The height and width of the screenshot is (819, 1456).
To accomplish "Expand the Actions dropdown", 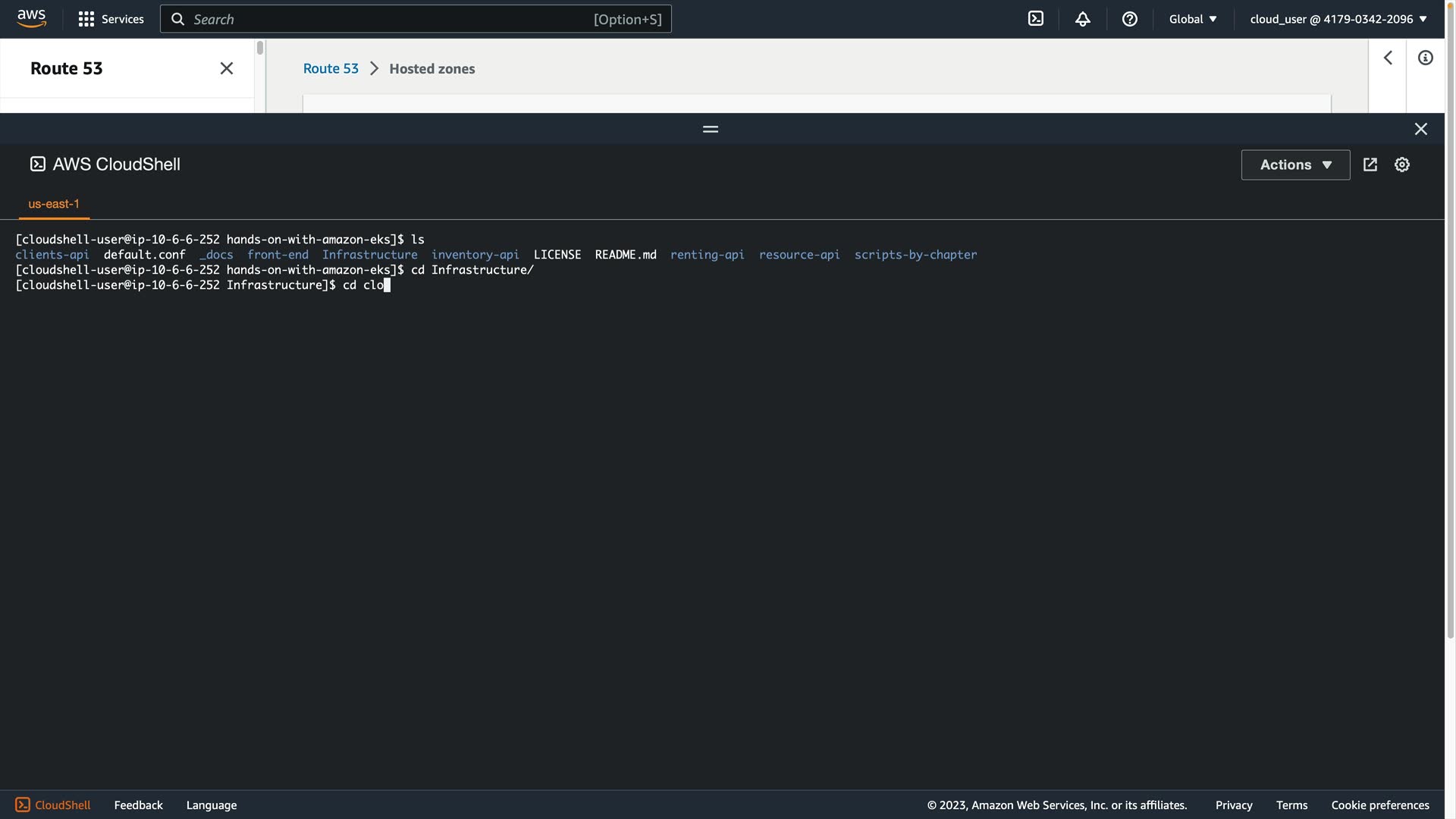I will [1295, 165].
